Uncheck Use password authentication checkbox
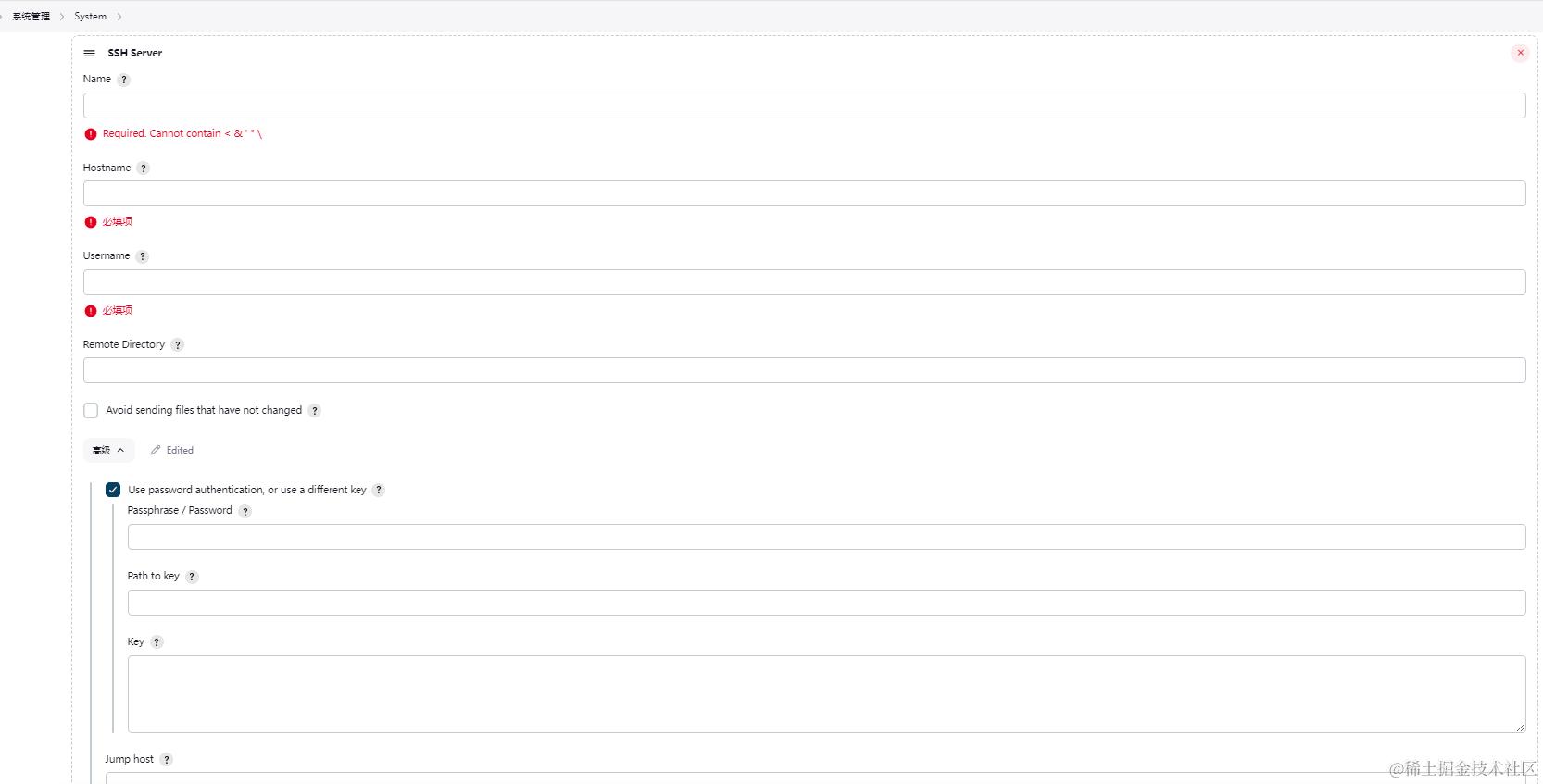The width and height of the screenshot is (1543, 784). (x=113, y=490)
